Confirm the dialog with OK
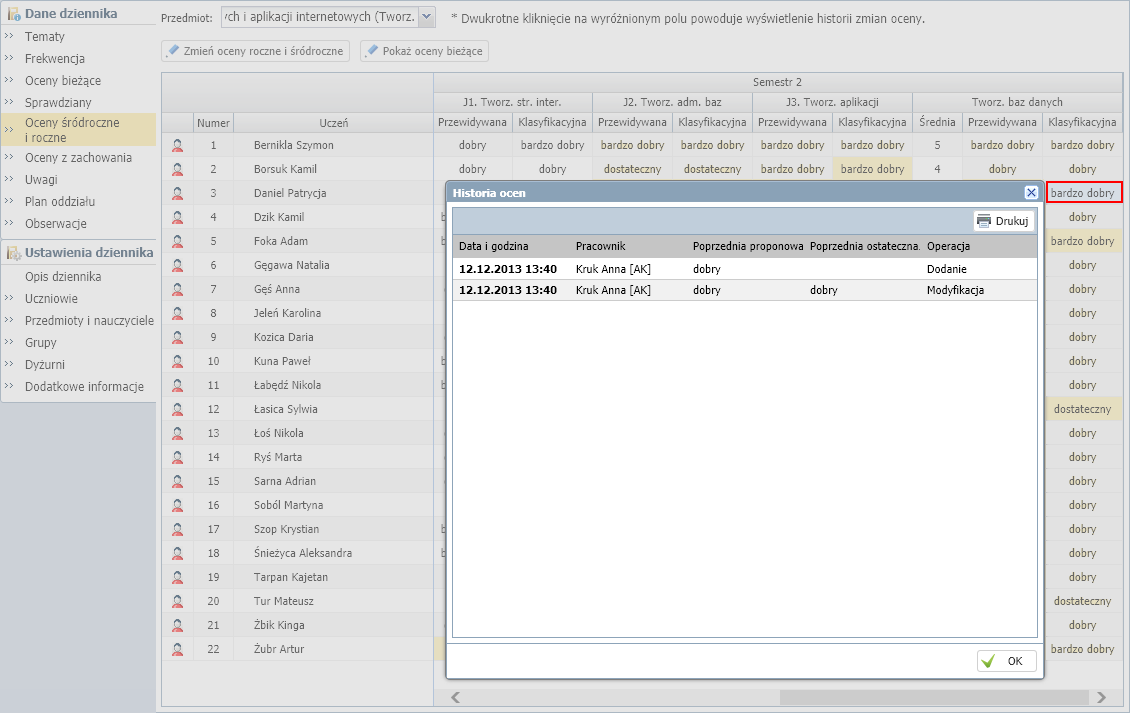 point(1007,661)
